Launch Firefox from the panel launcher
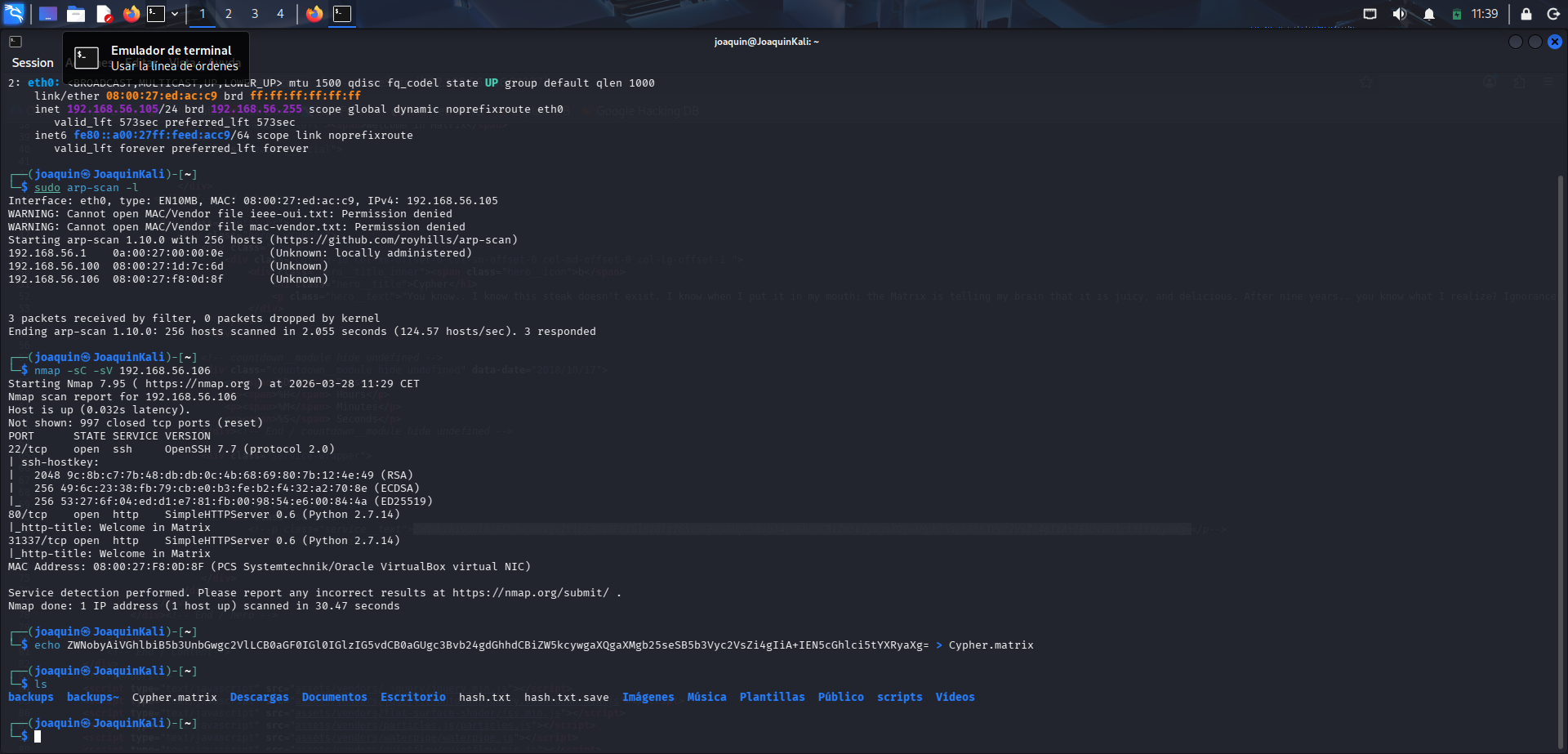The image size is (1568, 754). [131, 14]
